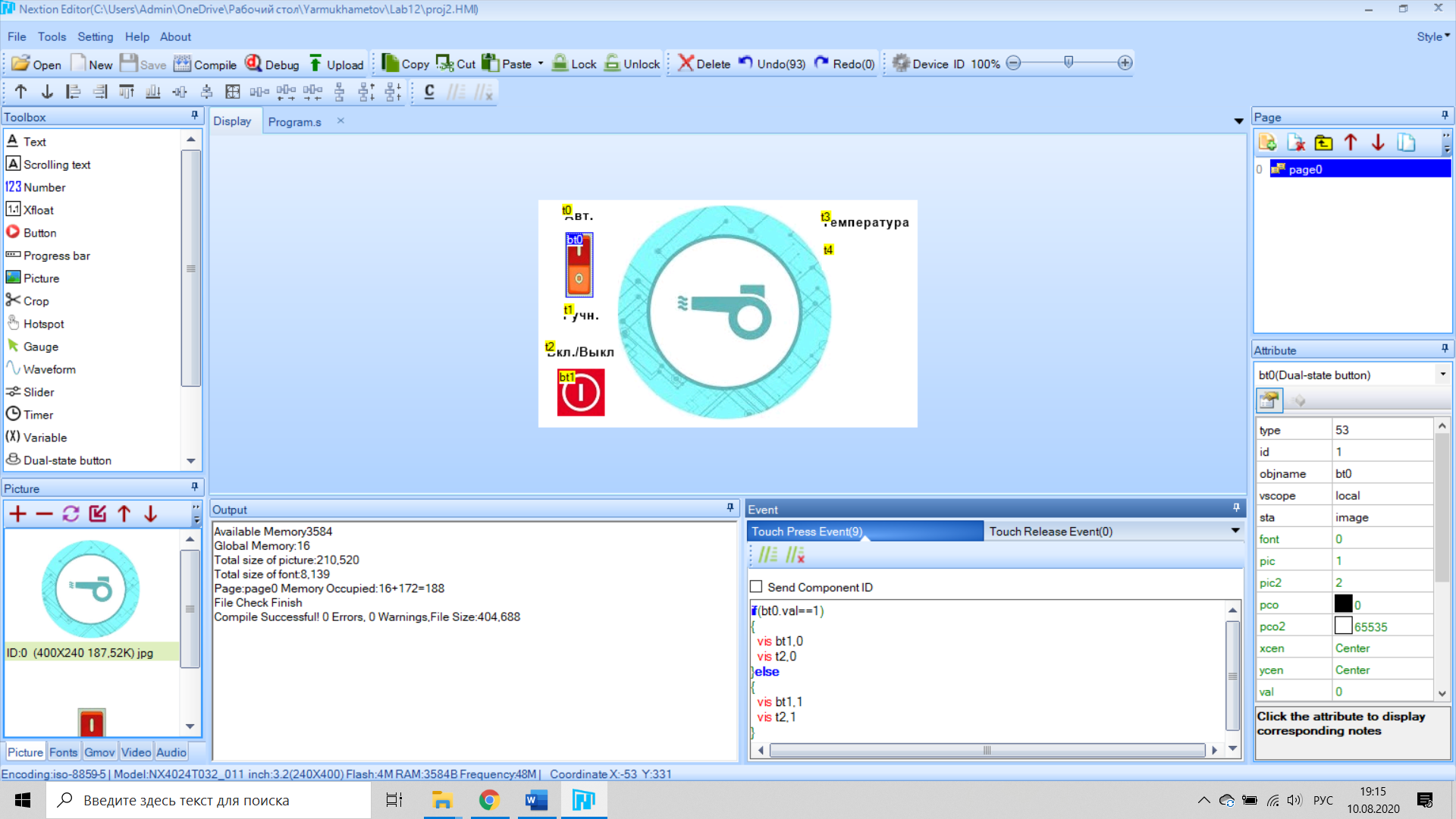Image resolution: width=1456 pixels, height=819 pixels.
Task: Click the pco black color swatch
Action: click(1343, 604)
